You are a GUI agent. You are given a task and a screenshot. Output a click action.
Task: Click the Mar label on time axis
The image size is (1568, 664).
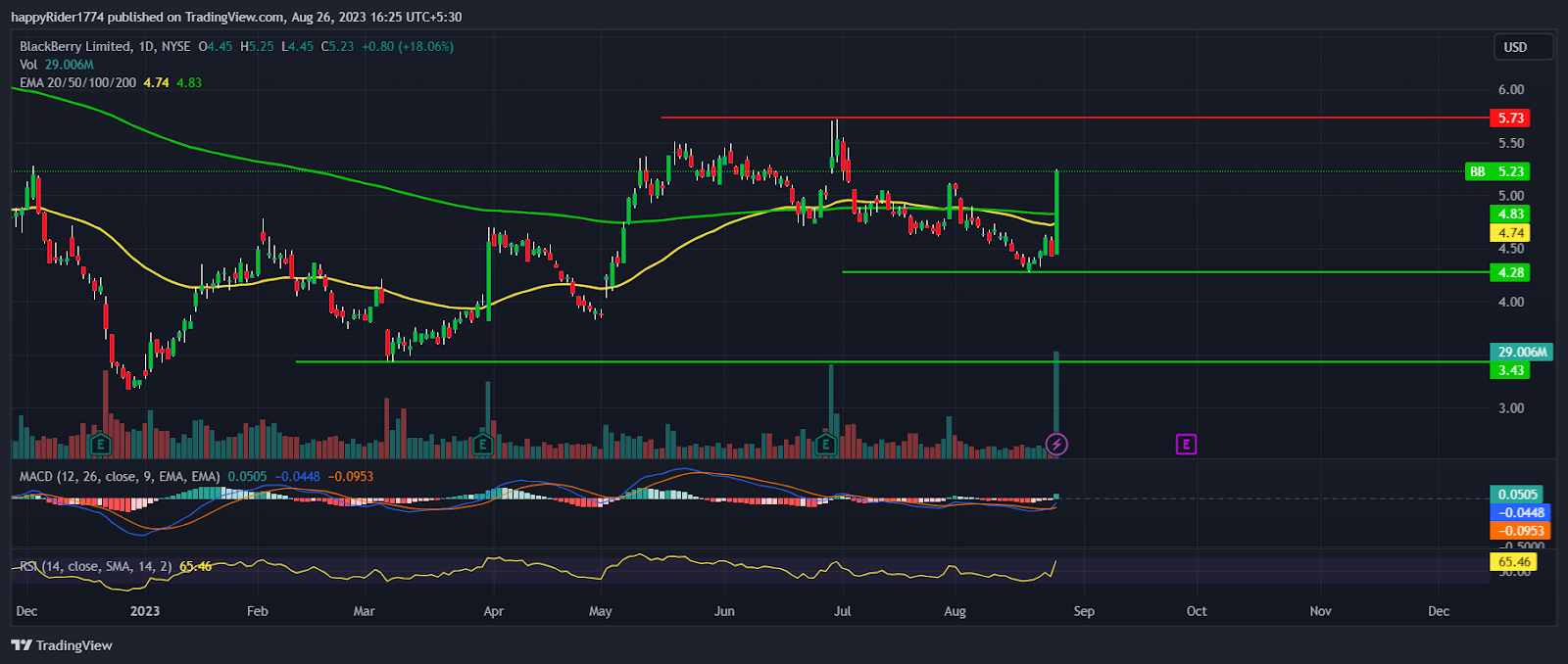click(x=364, y=611)
